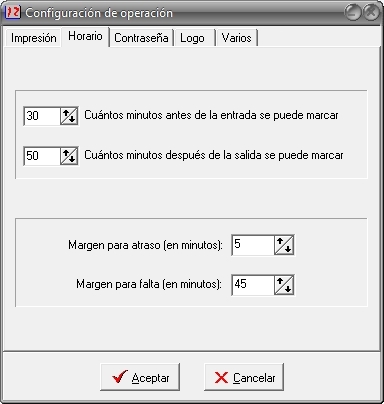Screen dimensions: 384x404
Task: Select the Logo tab
Action: coord(194,38)
